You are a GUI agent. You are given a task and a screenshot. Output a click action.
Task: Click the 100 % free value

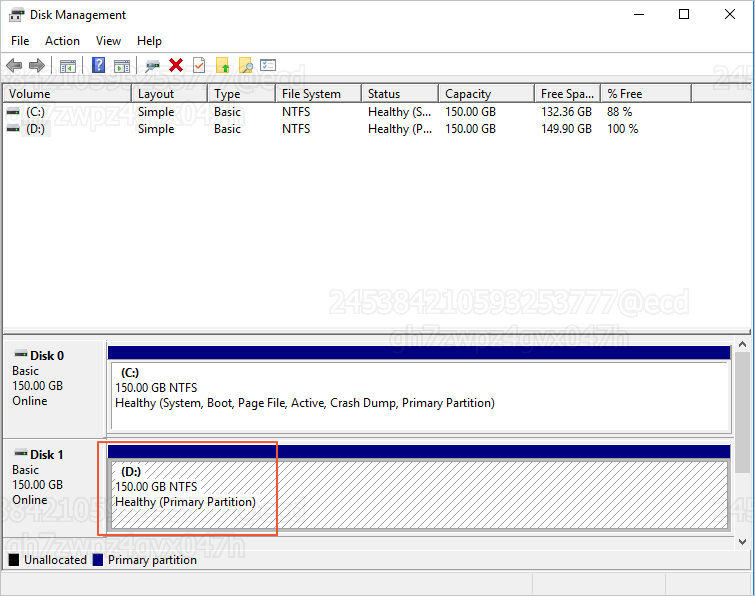coord(623,129)
